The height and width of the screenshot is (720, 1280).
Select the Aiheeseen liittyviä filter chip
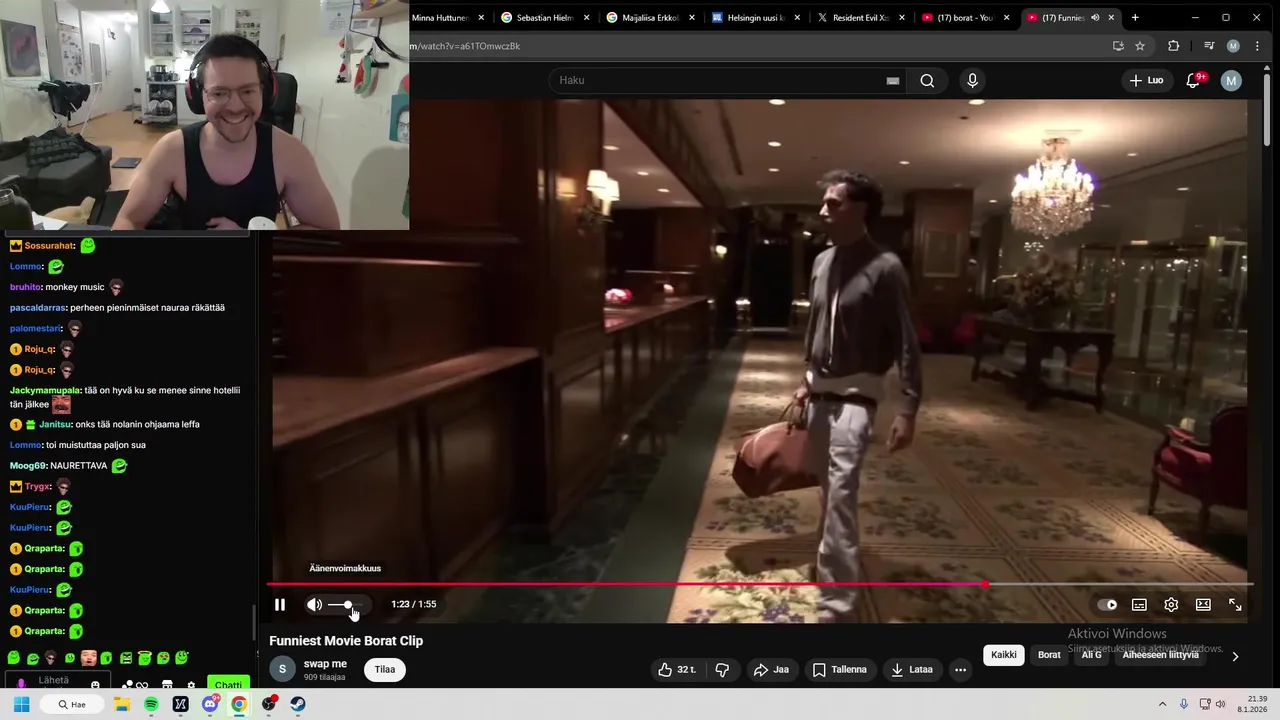coord(1160,655)
